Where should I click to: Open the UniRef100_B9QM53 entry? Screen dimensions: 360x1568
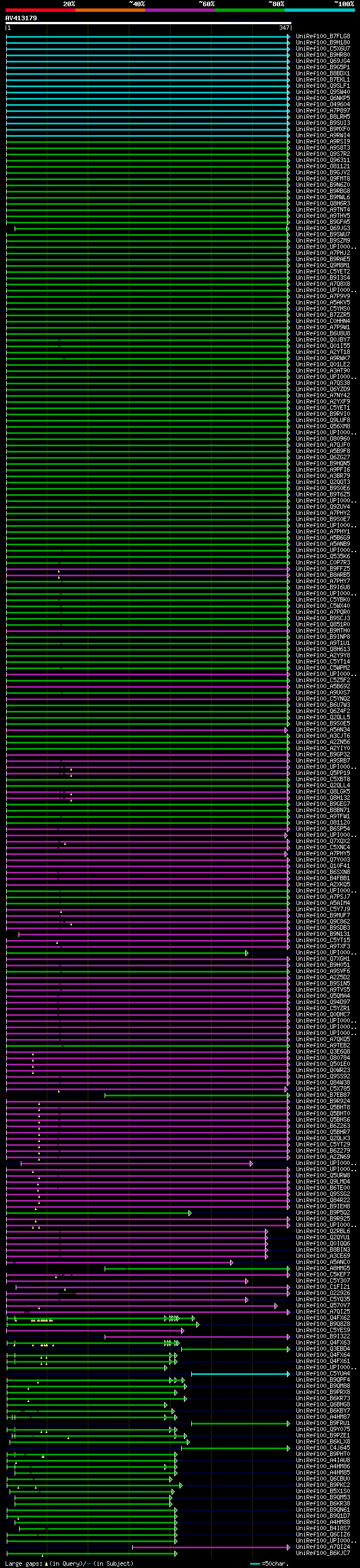[x=323, y=1498]
